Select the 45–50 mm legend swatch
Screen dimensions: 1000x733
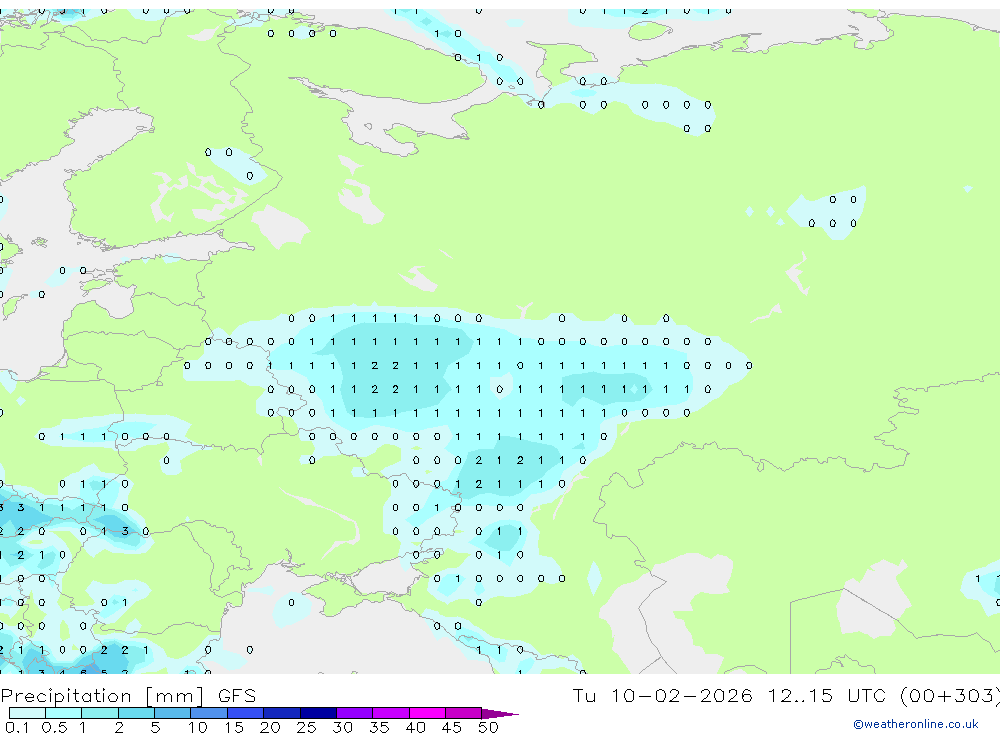464,713
